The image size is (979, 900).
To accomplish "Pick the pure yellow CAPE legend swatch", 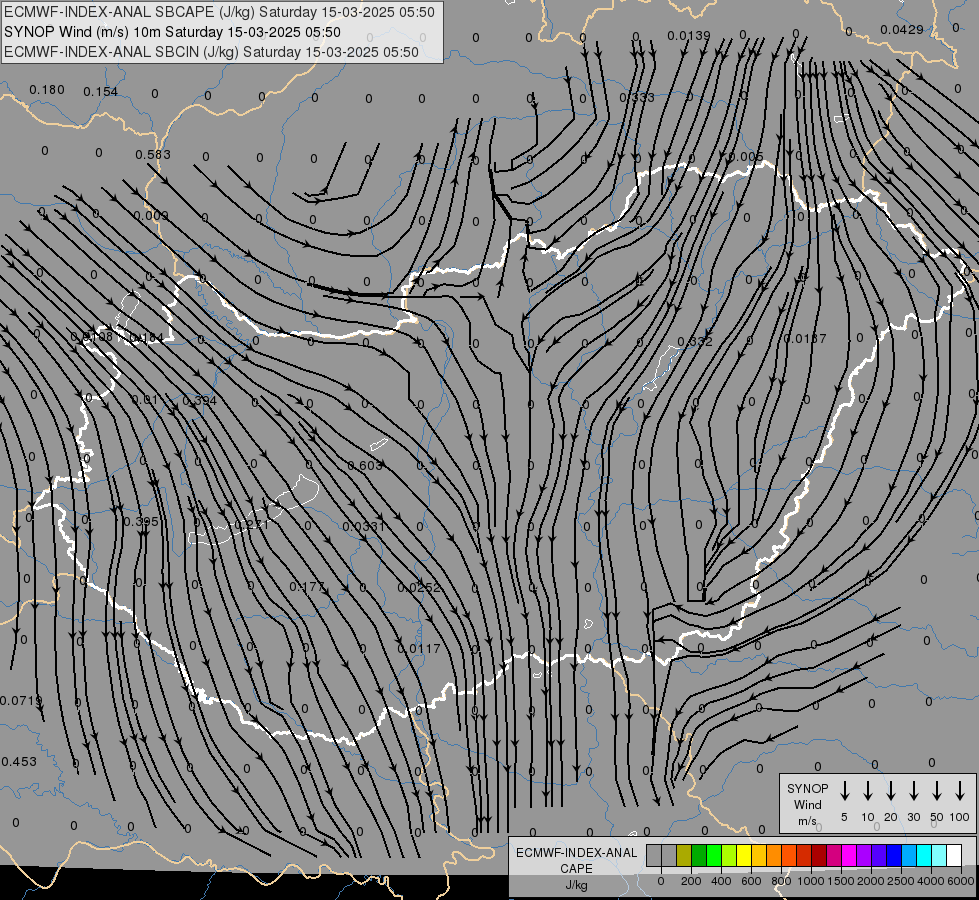I will click(744, 855).
